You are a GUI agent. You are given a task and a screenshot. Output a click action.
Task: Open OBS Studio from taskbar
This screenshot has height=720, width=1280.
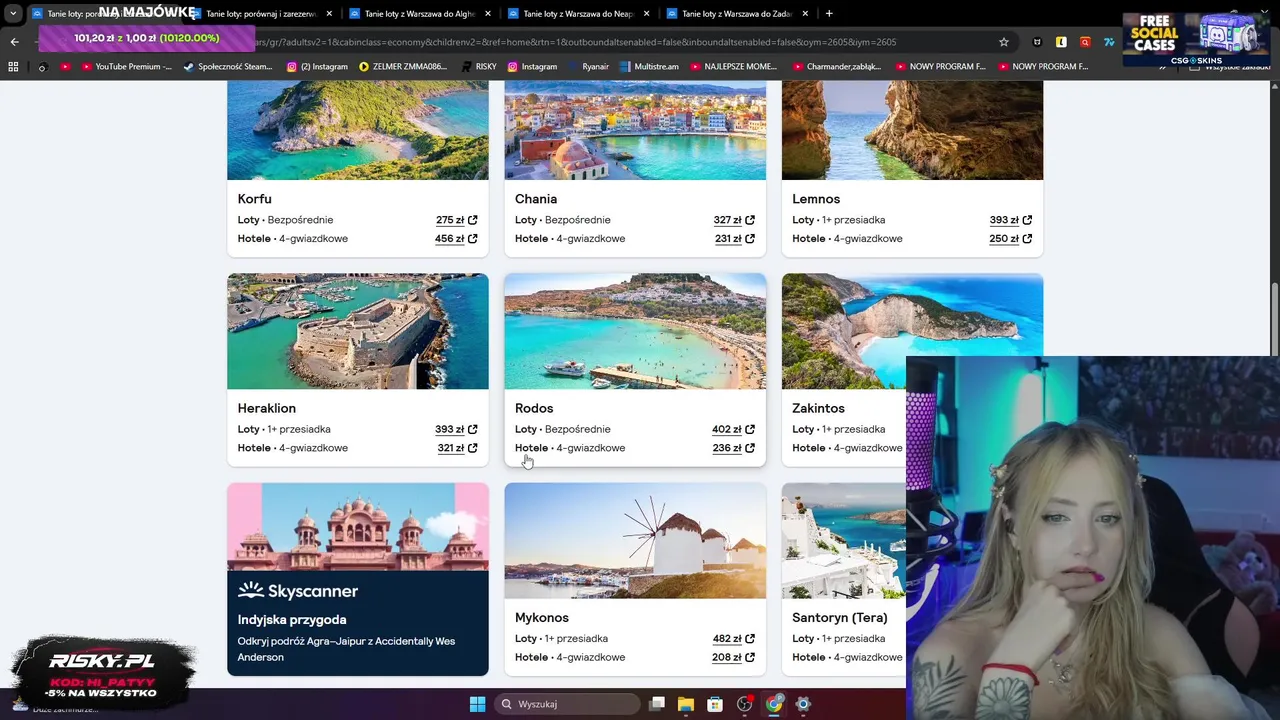(x=744, y=704)
